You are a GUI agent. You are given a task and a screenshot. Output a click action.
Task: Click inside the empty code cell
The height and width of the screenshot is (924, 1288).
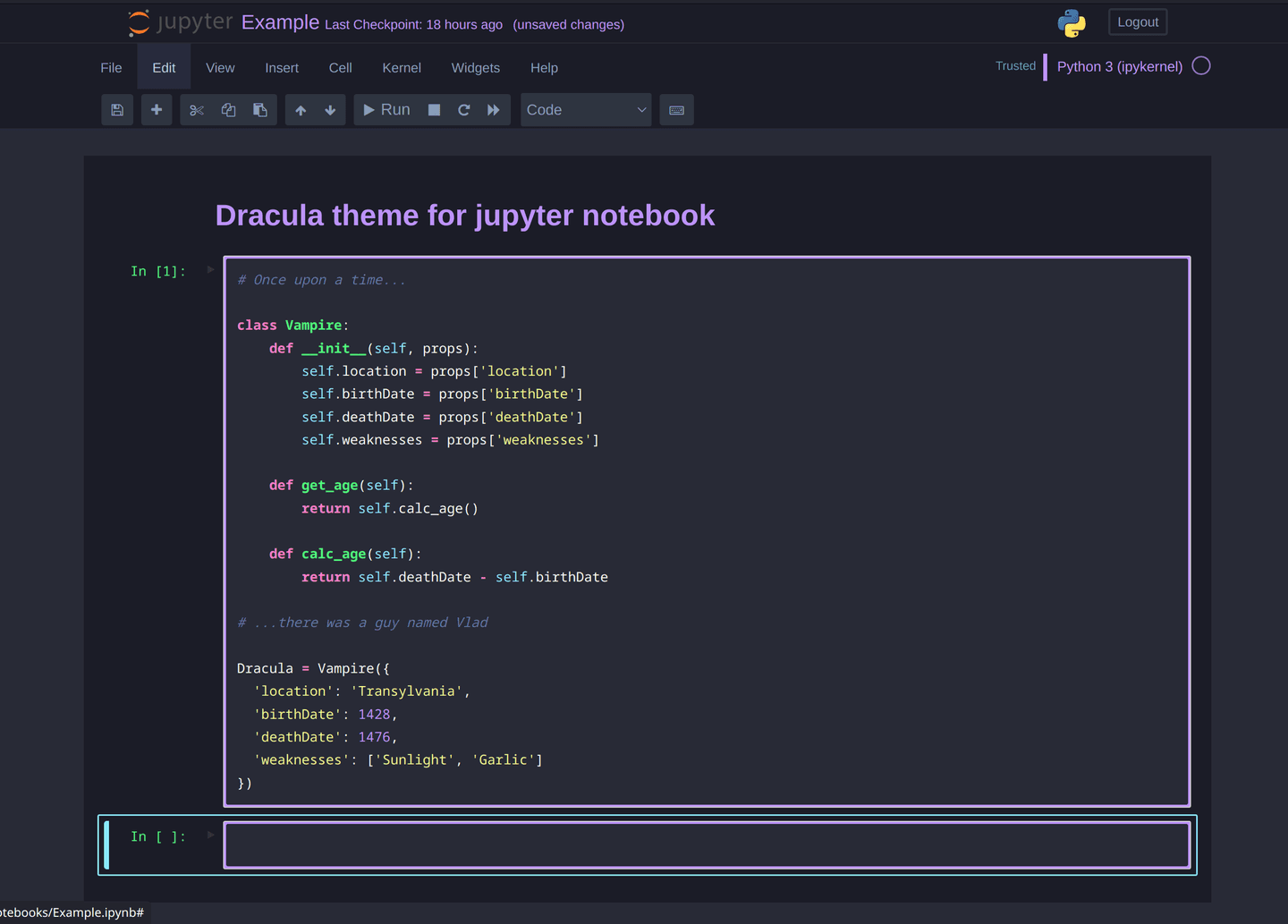pos(707,844)
